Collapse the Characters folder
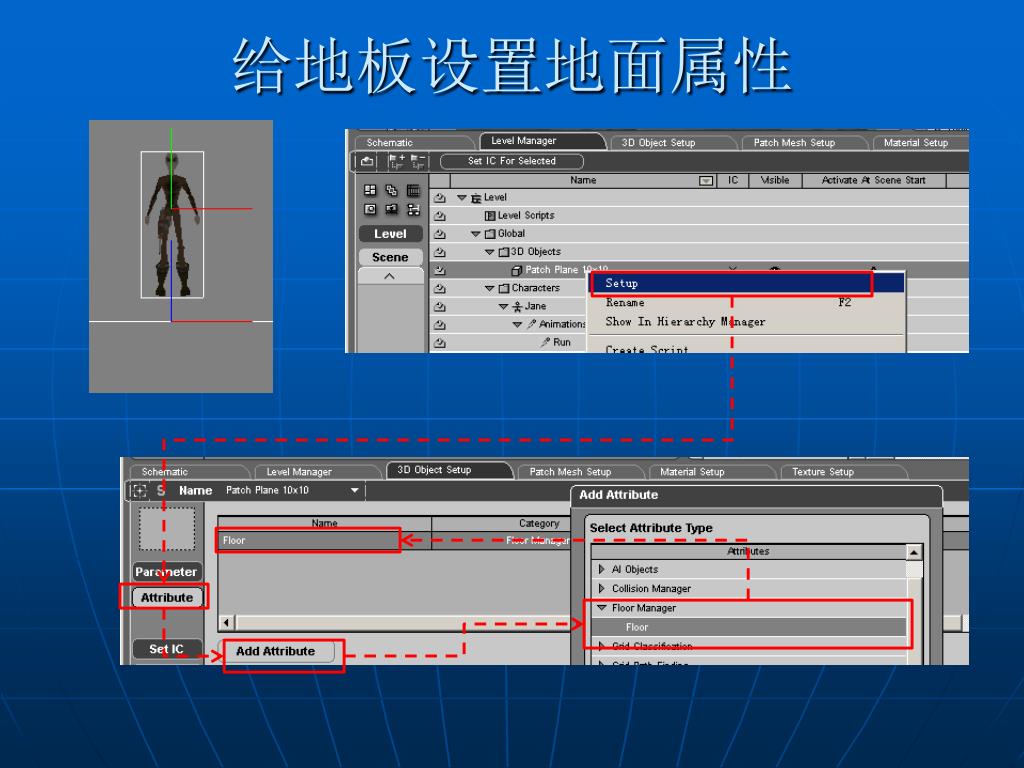The image size is (1024, 768). [489, 288]
